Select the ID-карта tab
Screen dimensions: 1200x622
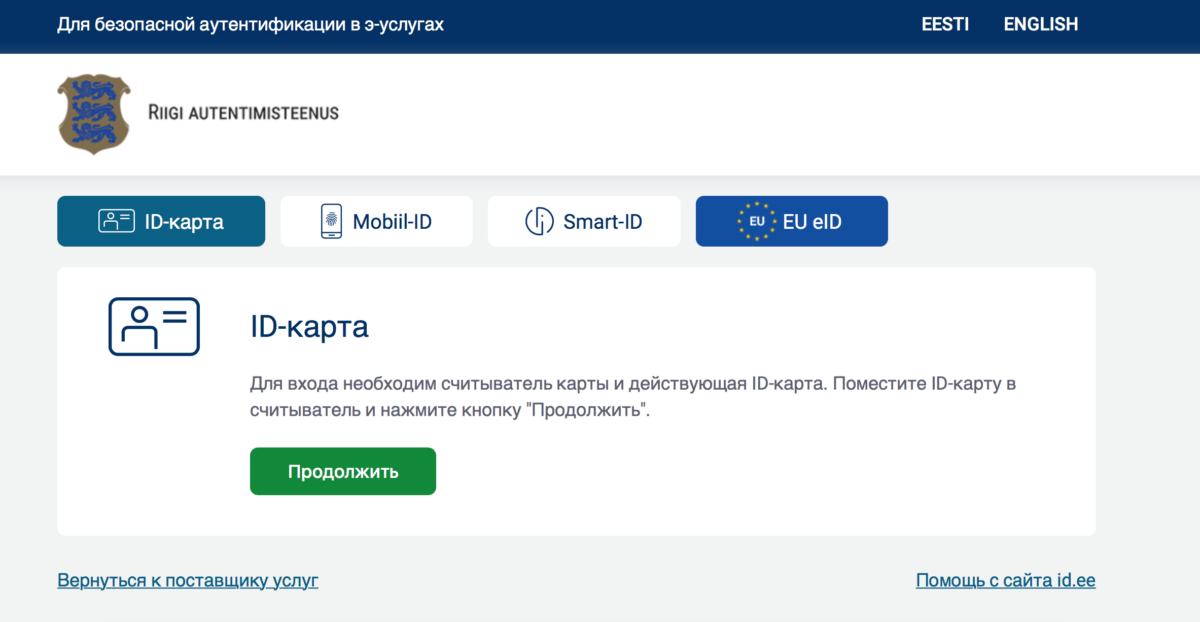point(161,221)
